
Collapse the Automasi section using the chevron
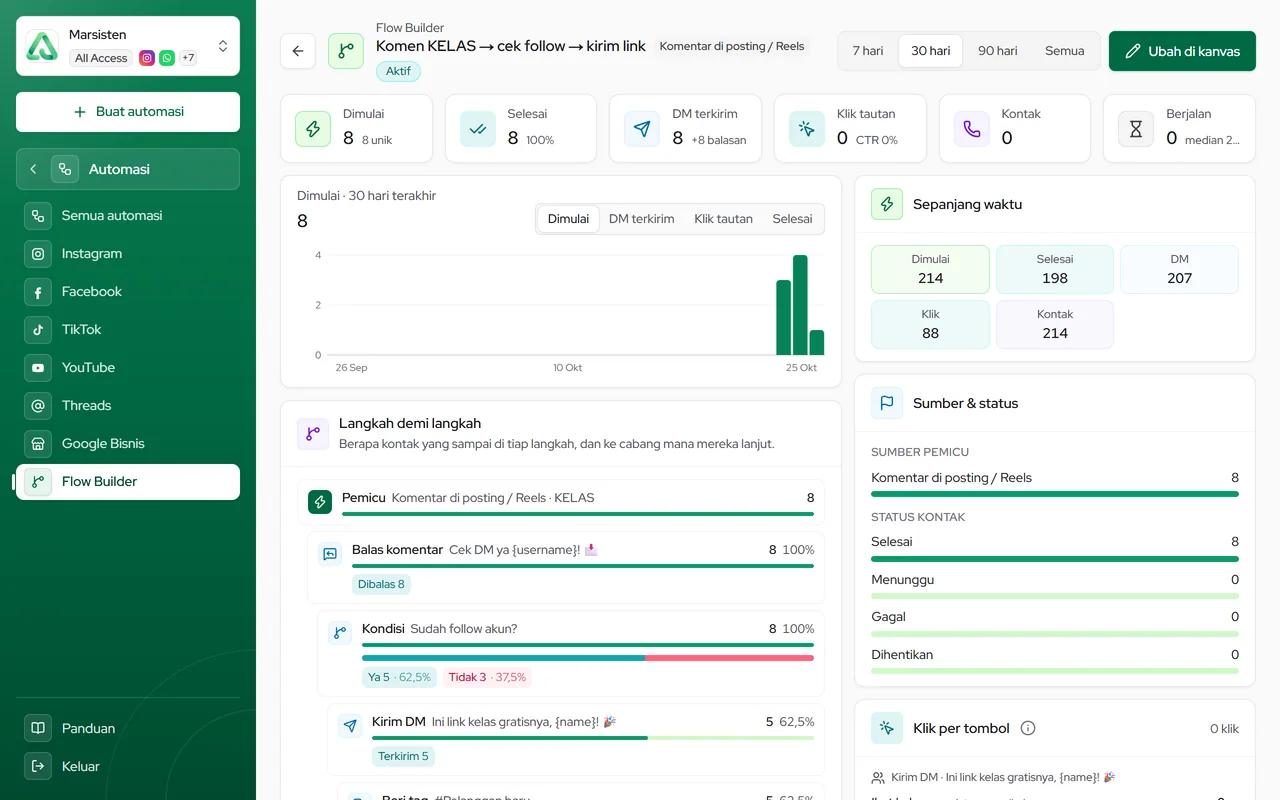coord(33,169)
